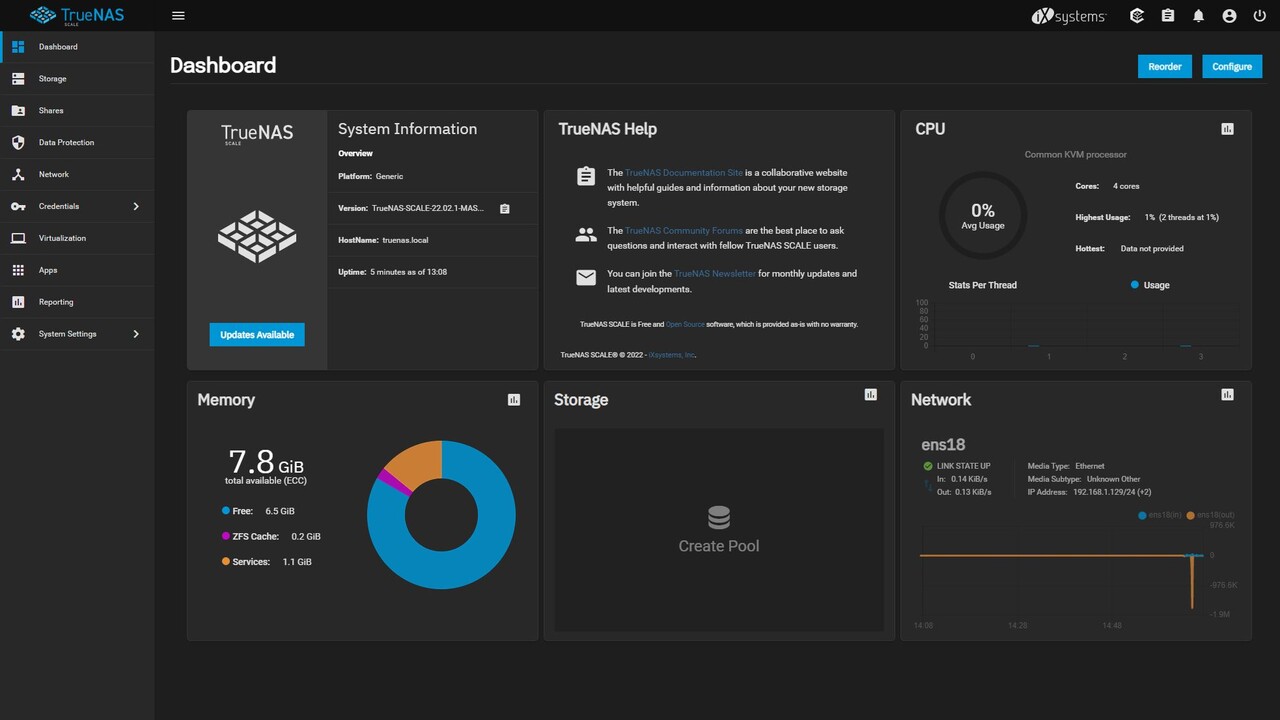Open TrueCommand status icon in header
Screen dimensions: 1280x720
click(x=1137, y=16)
